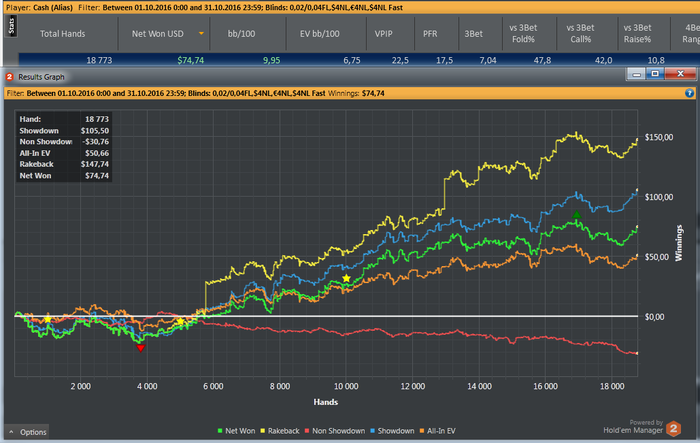Click the $150,00 axis label
700x443 pixels.
(659, 137)
